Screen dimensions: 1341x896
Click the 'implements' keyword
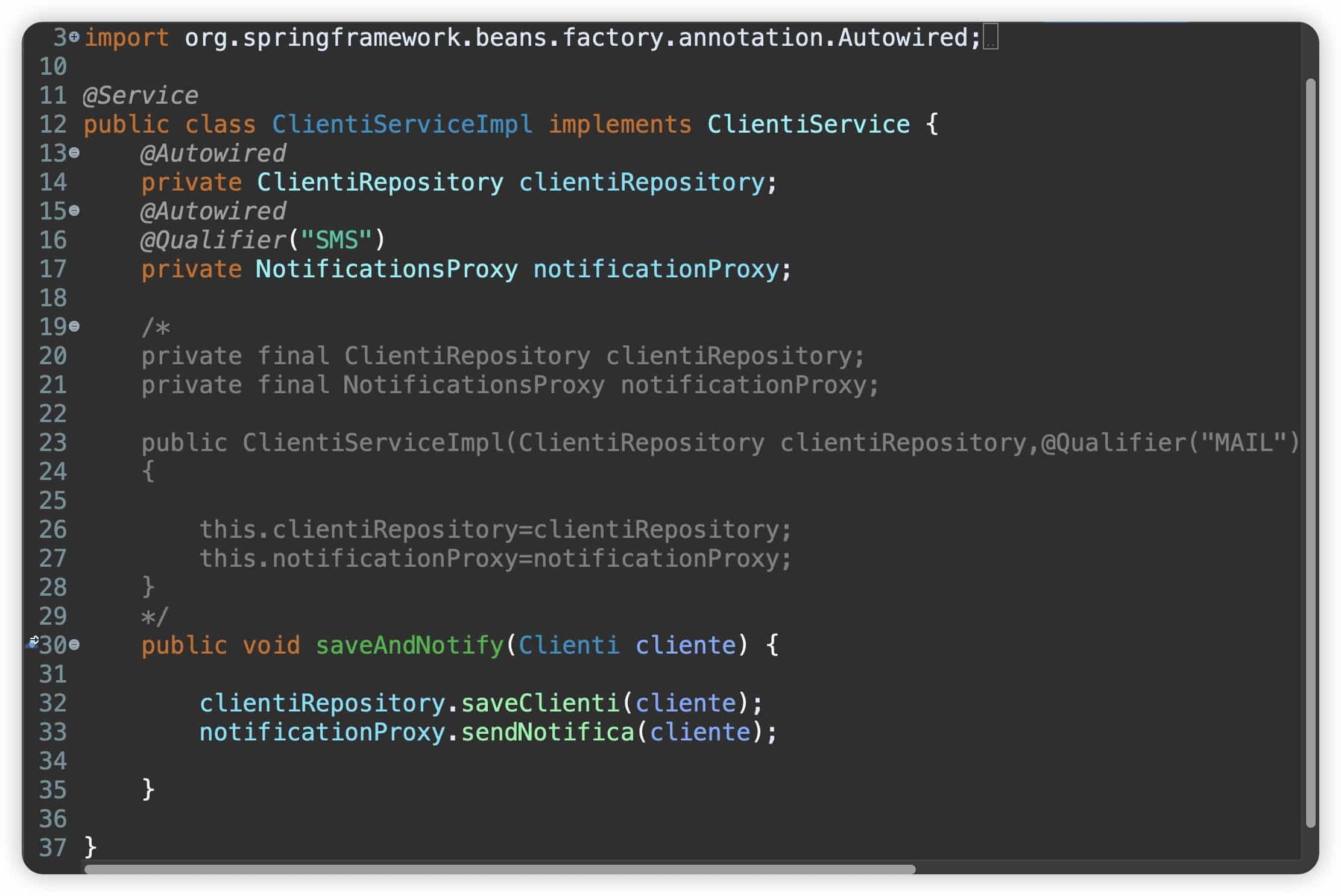coord(620,124)
